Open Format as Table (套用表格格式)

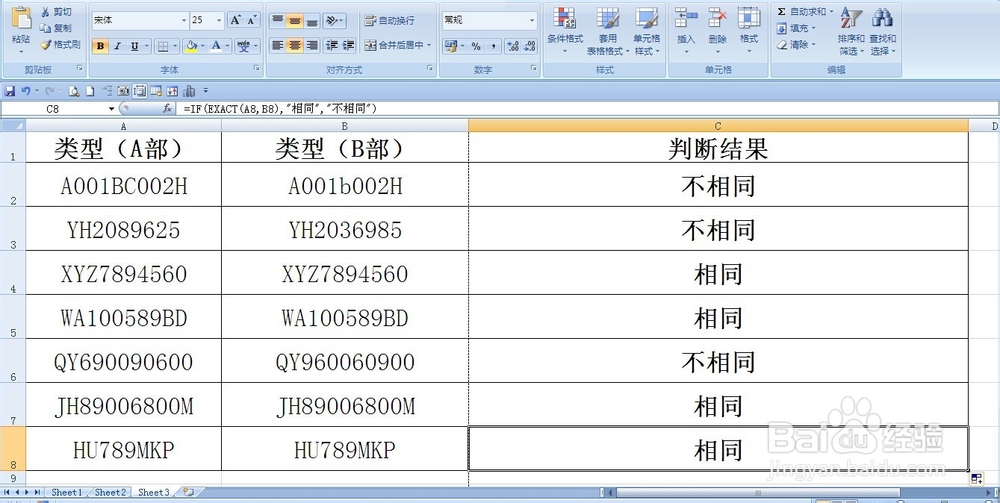tap(608, 31)
